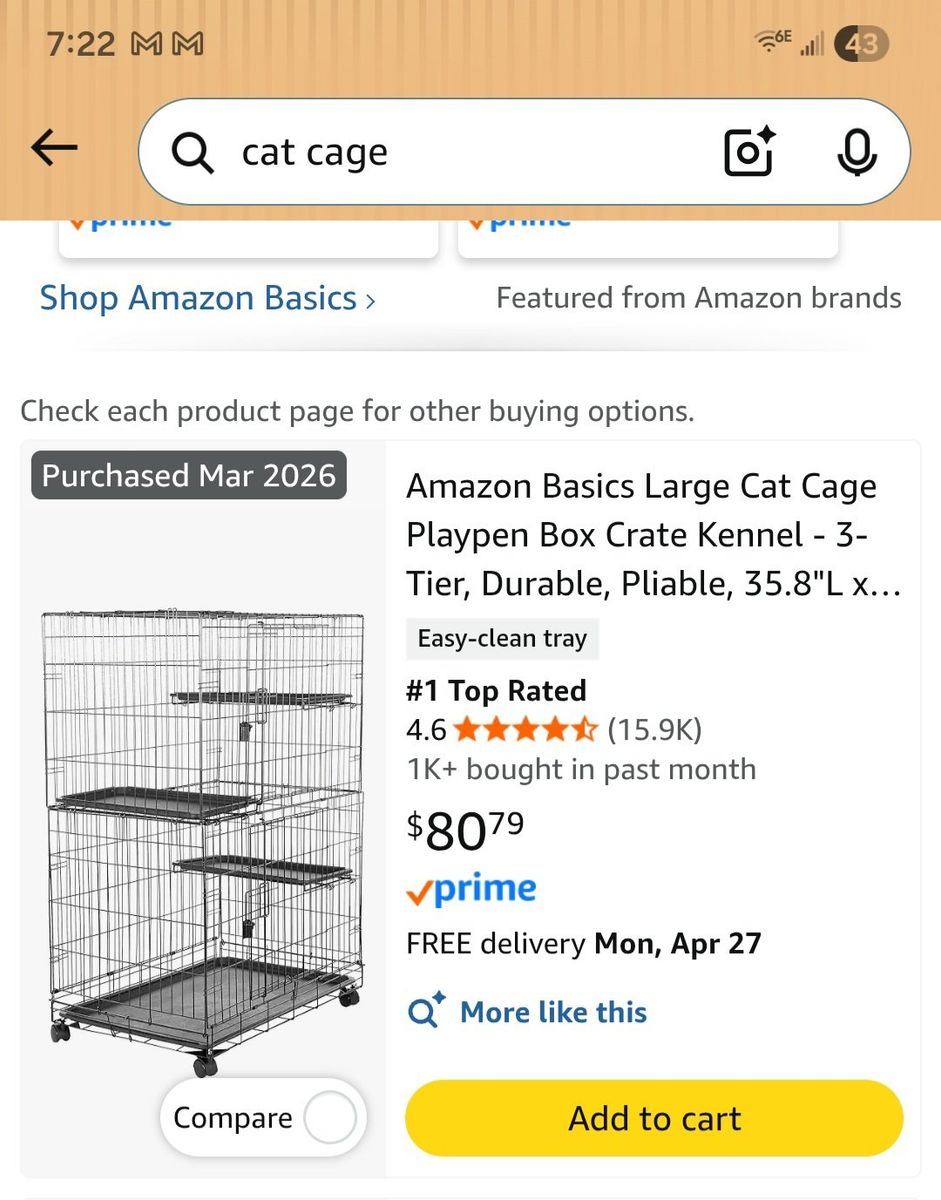Open the More like this link
Image resolution: width=941 pixels, height=1200 pixels.
point(553,1012)
